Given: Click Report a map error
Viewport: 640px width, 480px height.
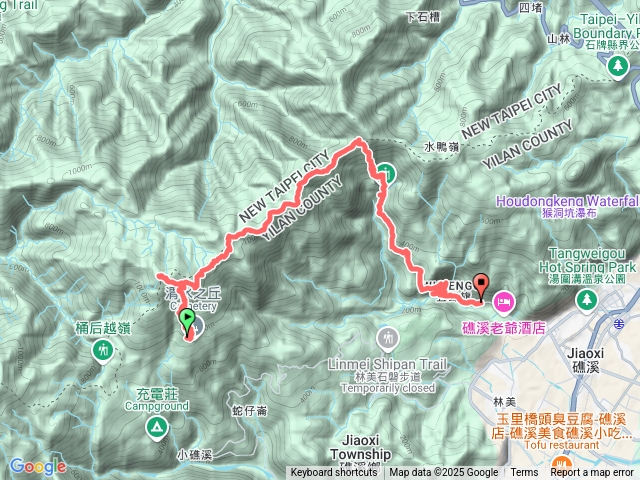Looking at the screenshot, I should click(x=592, y=473).
